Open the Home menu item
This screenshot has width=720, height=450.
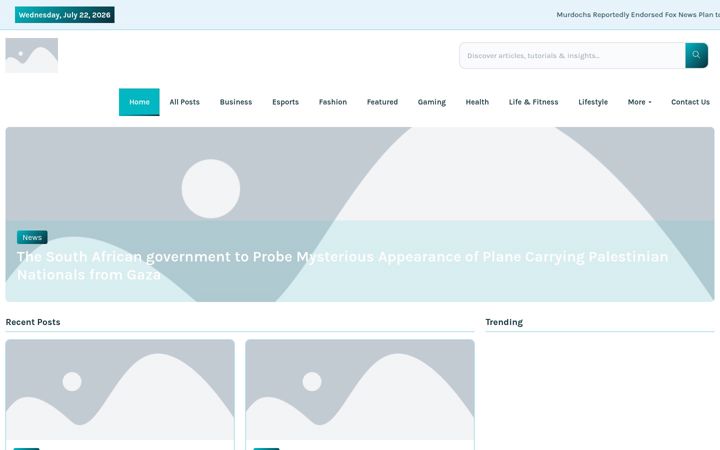(x=139, y=102)
